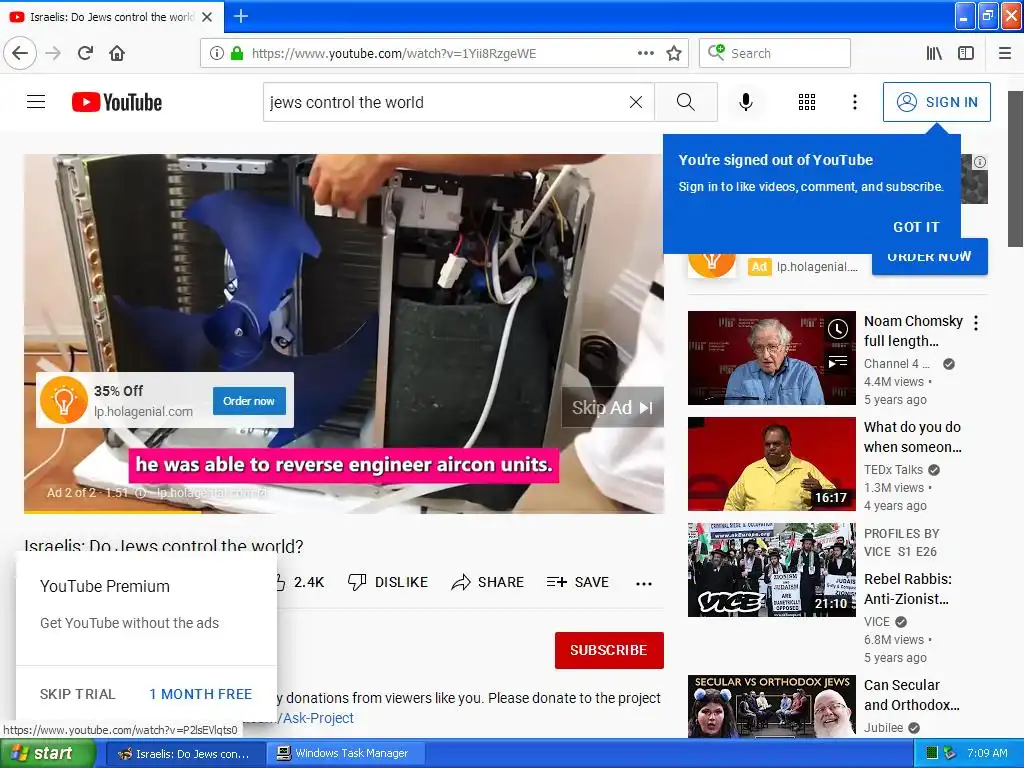1024x768 pixels.
Task: Click the TEDx Talks channel name
Action: tap(893, 470)
